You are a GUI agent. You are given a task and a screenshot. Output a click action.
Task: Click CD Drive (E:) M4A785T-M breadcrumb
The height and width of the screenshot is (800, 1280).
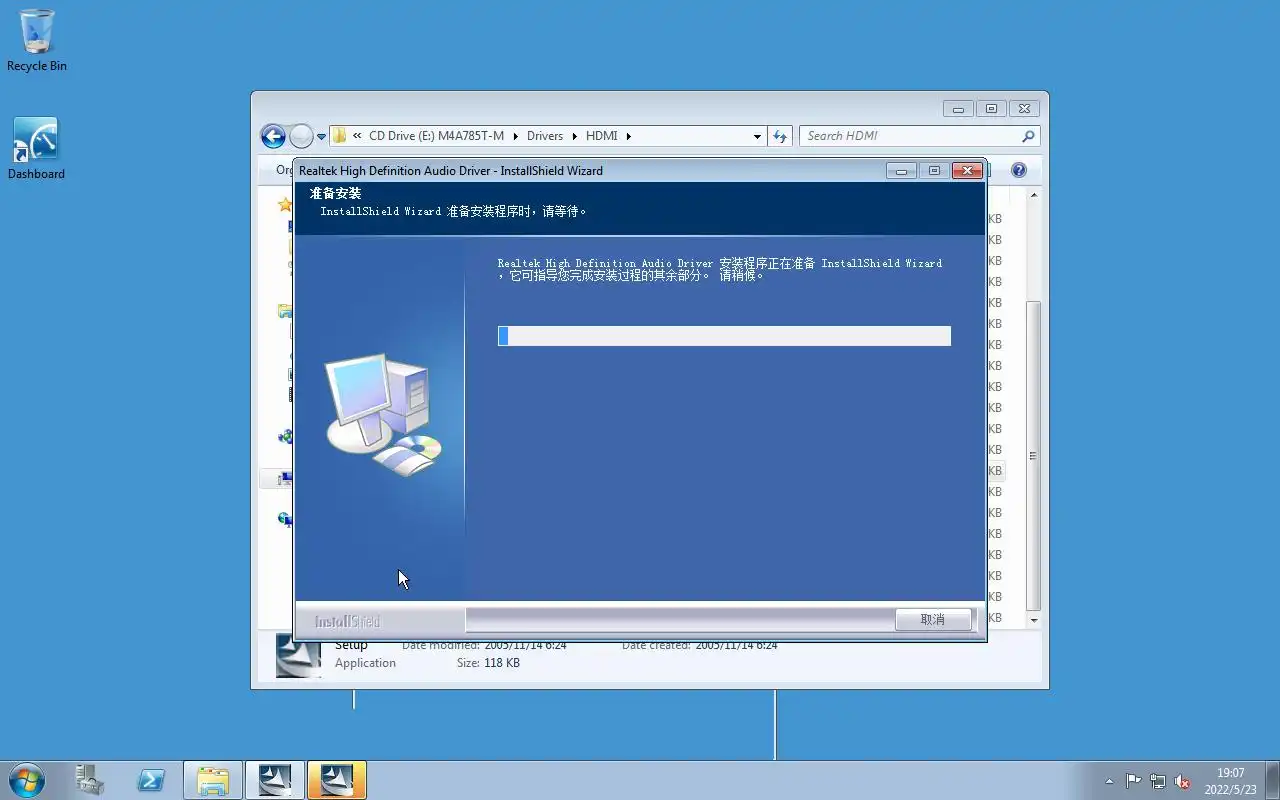tap(436, 136)
